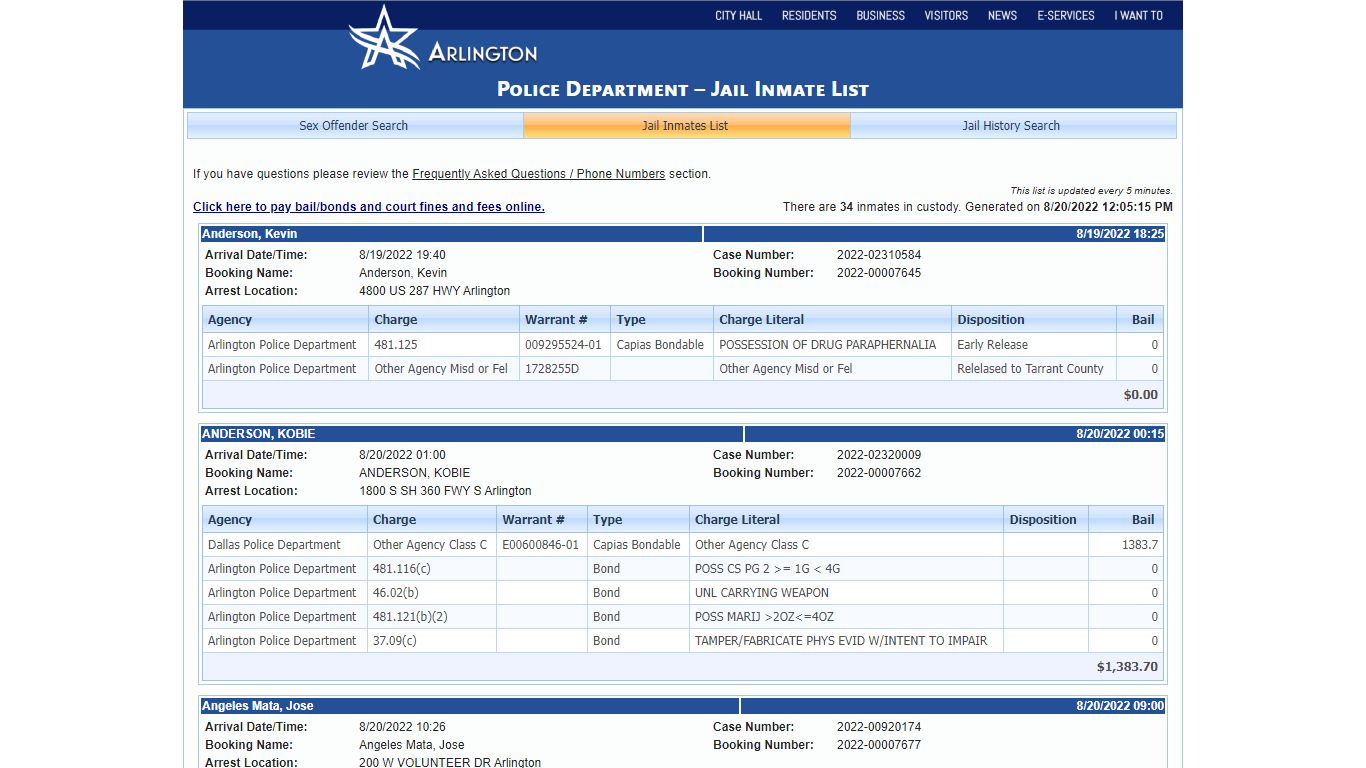Open the RESIDENTS menu
Screen dimensions: 1366x768
809,15
